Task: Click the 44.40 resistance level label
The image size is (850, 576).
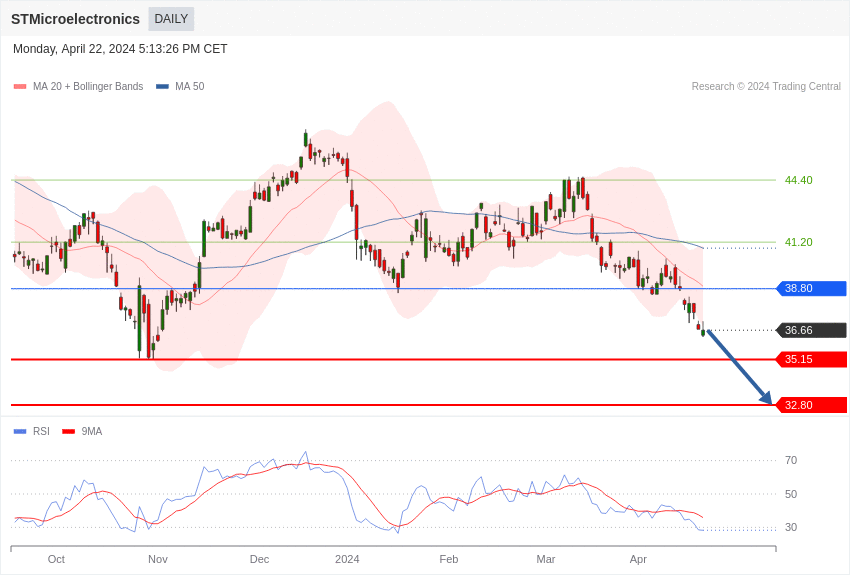Action: pyautogui.click(x=798, y=181)
